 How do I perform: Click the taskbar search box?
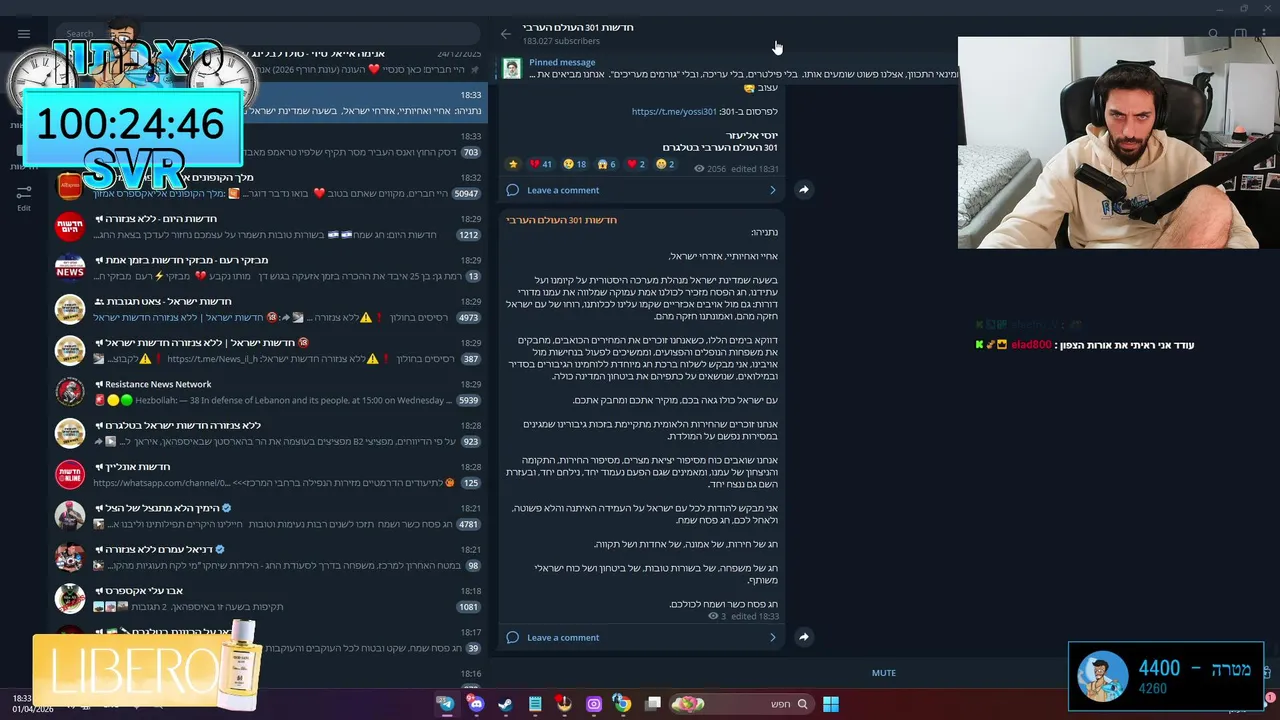(x=741, y=704)
